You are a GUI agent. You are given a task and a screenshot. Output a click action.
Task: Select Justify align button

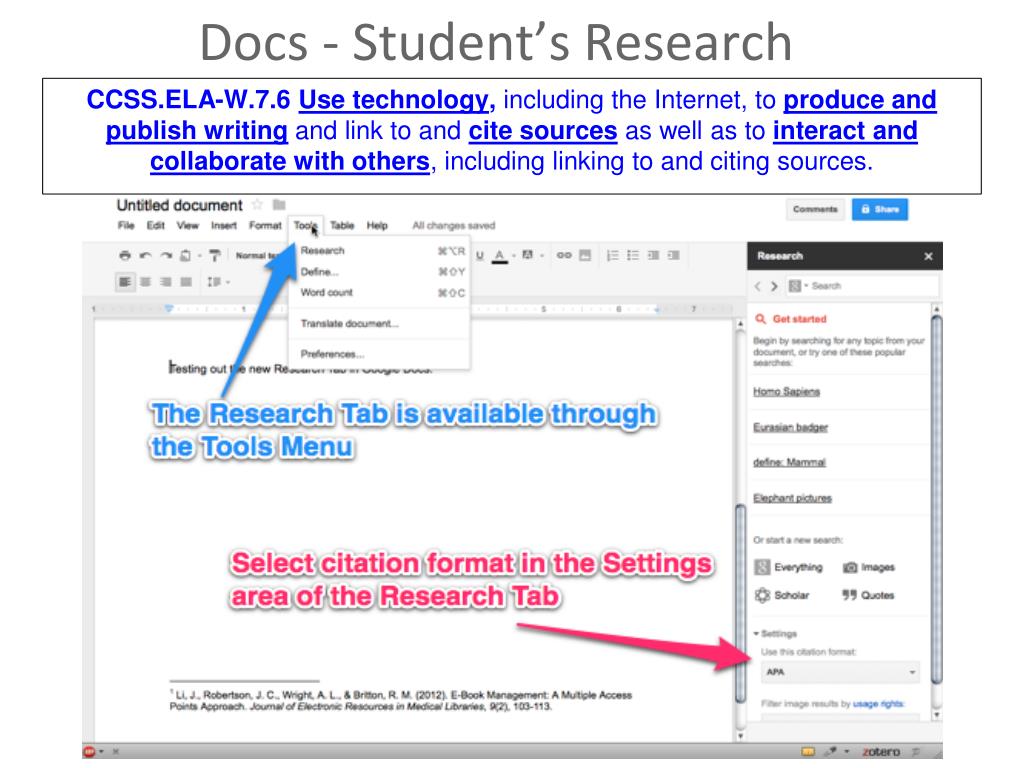tap(186, 282)
